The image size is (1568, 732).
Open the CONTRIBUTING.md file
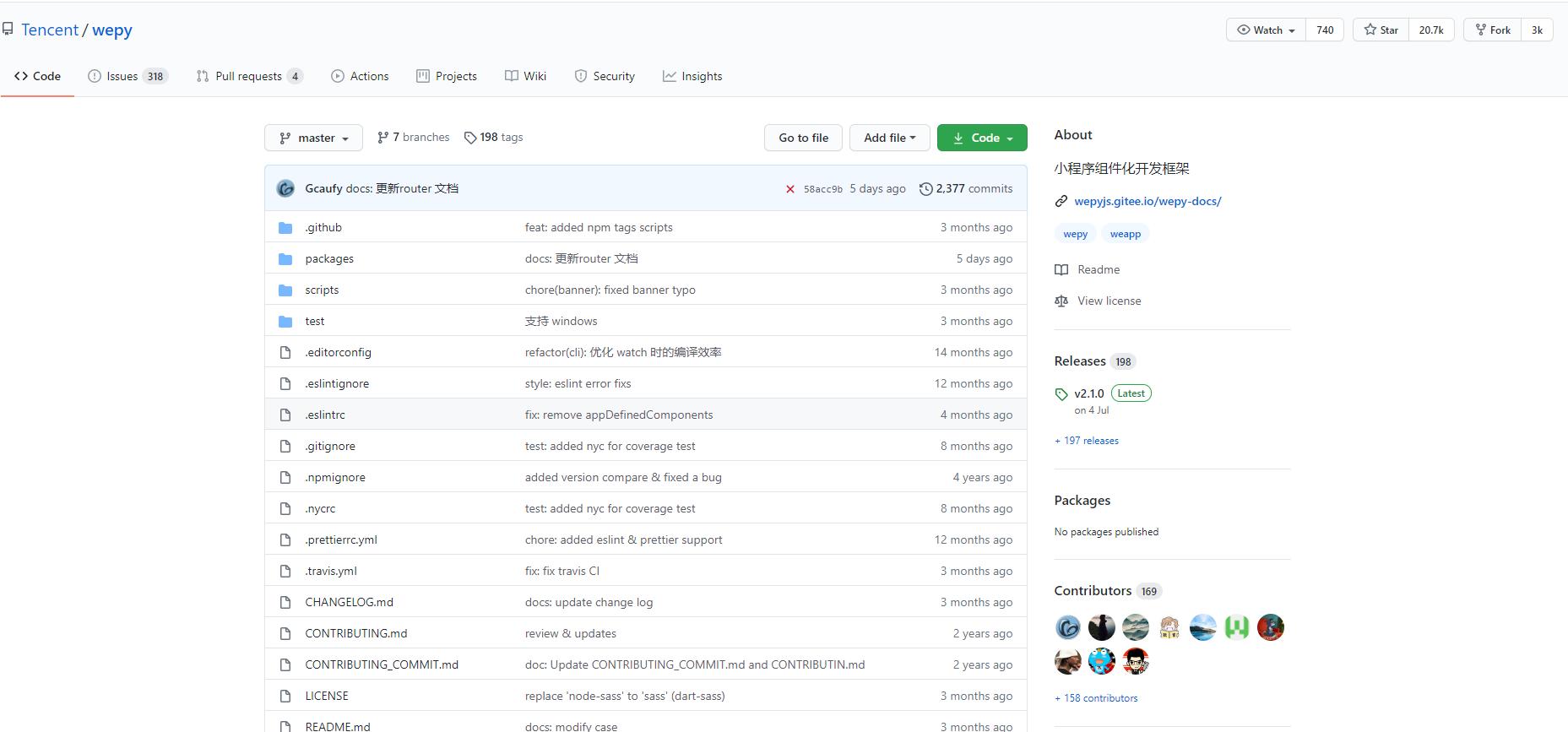(356, 633)
